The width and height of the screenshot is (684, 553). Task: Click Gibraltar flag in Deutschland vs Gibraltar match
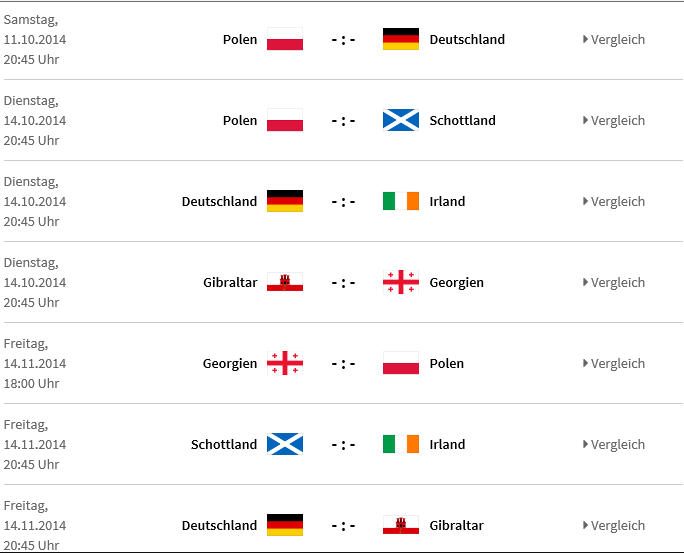tap(401, 525)
